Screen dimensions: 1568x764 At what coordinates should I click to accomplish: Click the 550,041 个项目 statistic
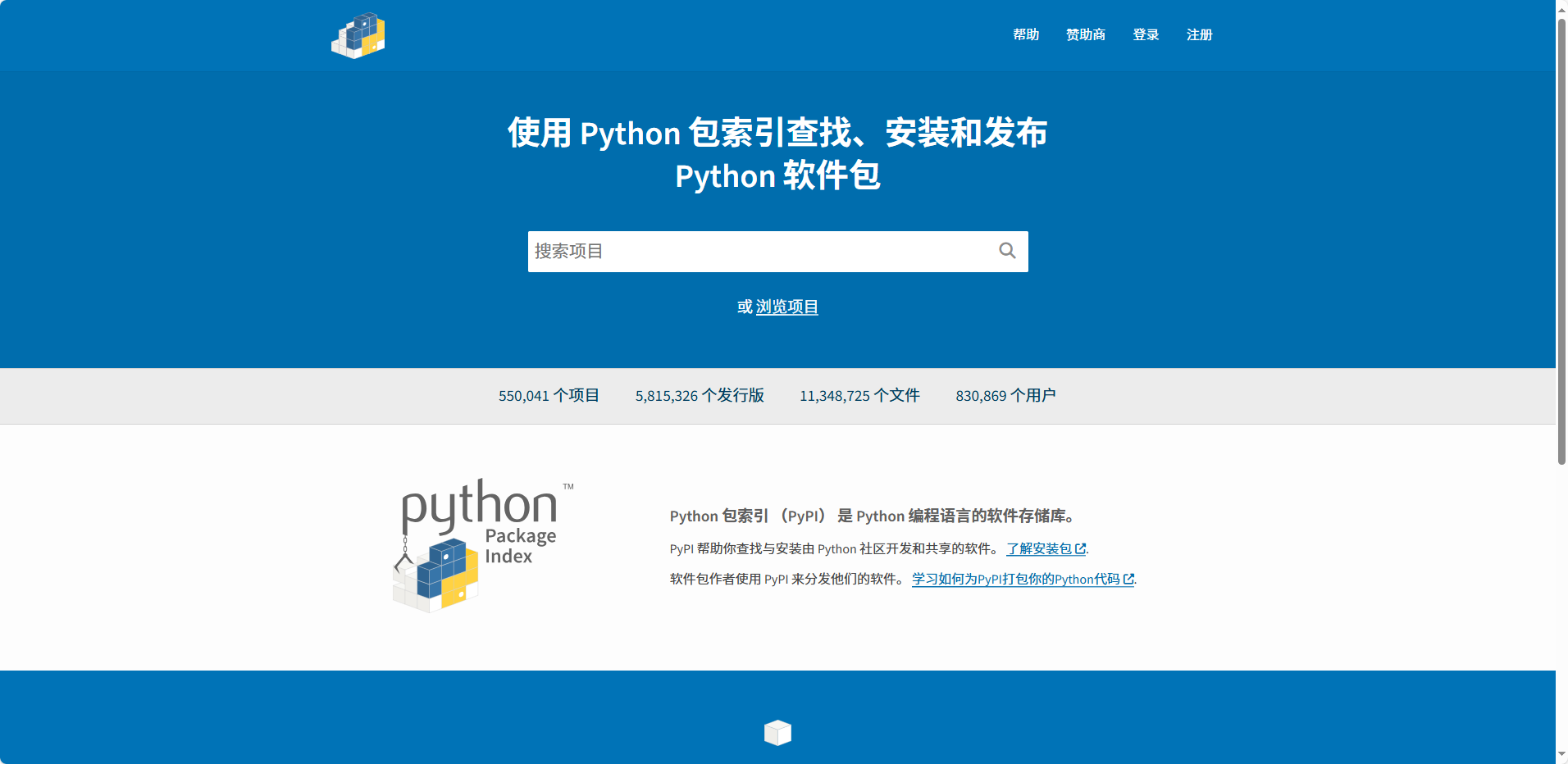(549, 396)
